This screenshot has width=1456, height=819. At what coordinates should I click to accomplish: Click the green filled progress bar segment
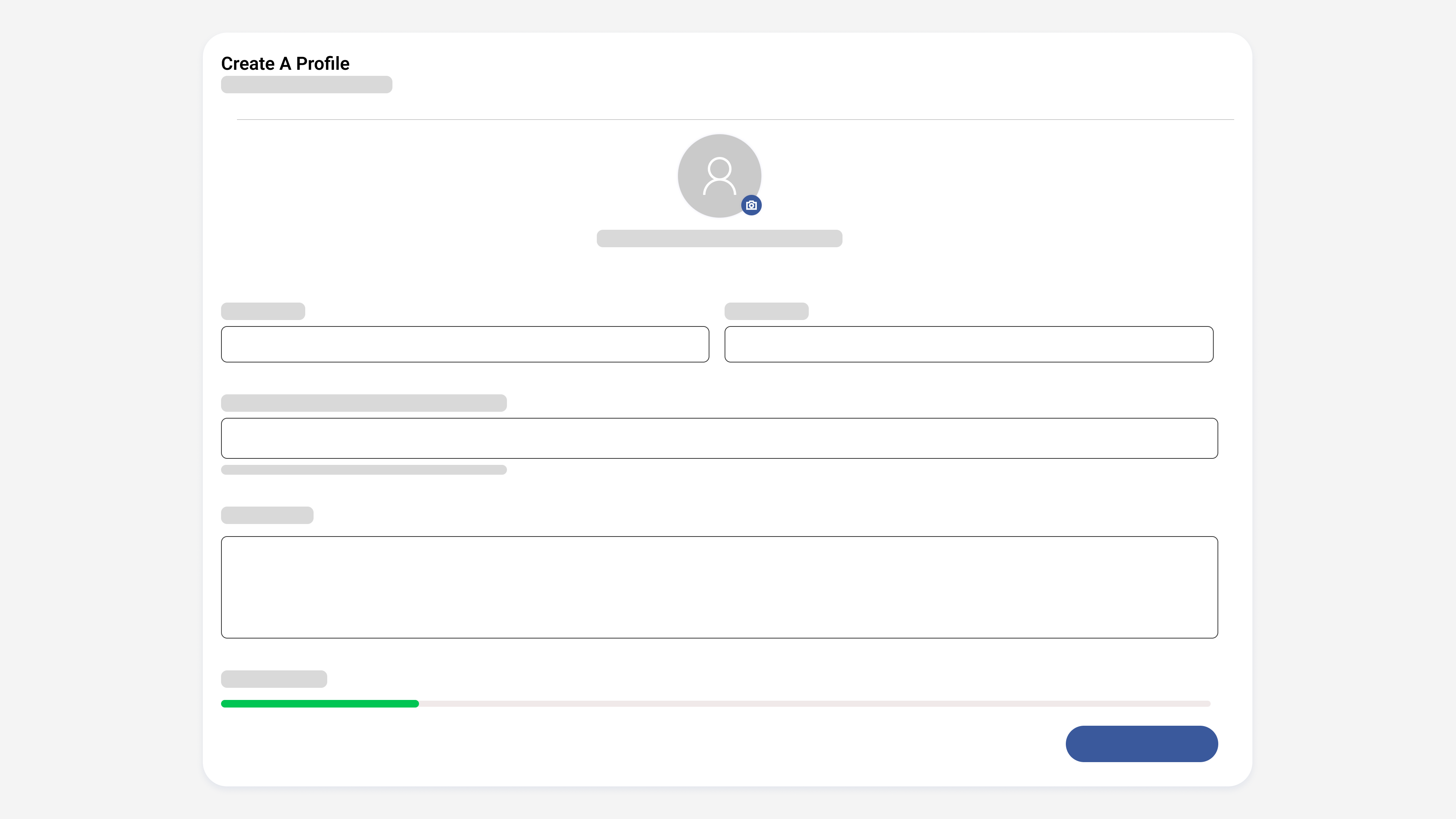(320, 704)
